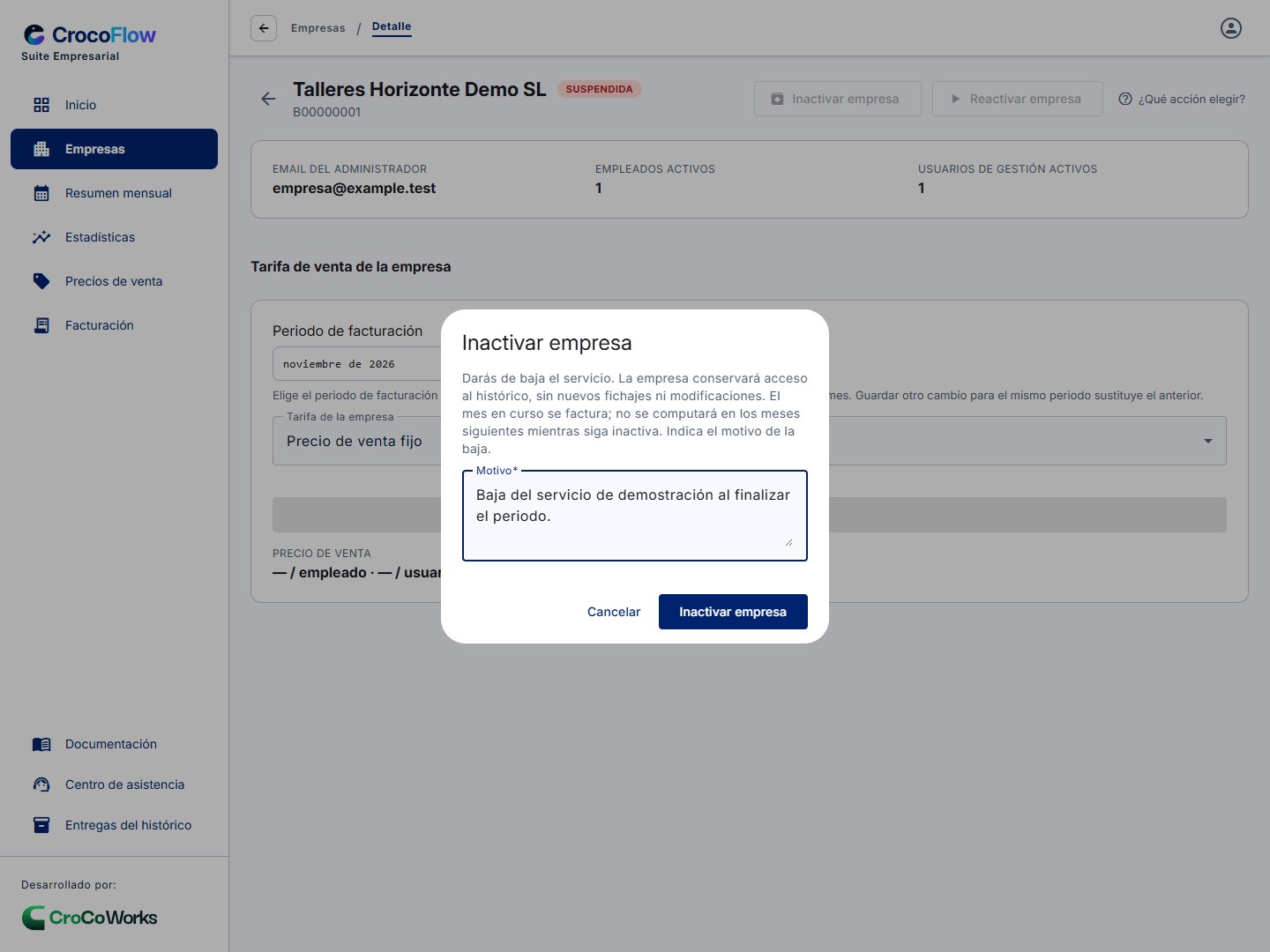Open the Precio de venta fijo combo box
1270x952 pixels.
(750, 441)
